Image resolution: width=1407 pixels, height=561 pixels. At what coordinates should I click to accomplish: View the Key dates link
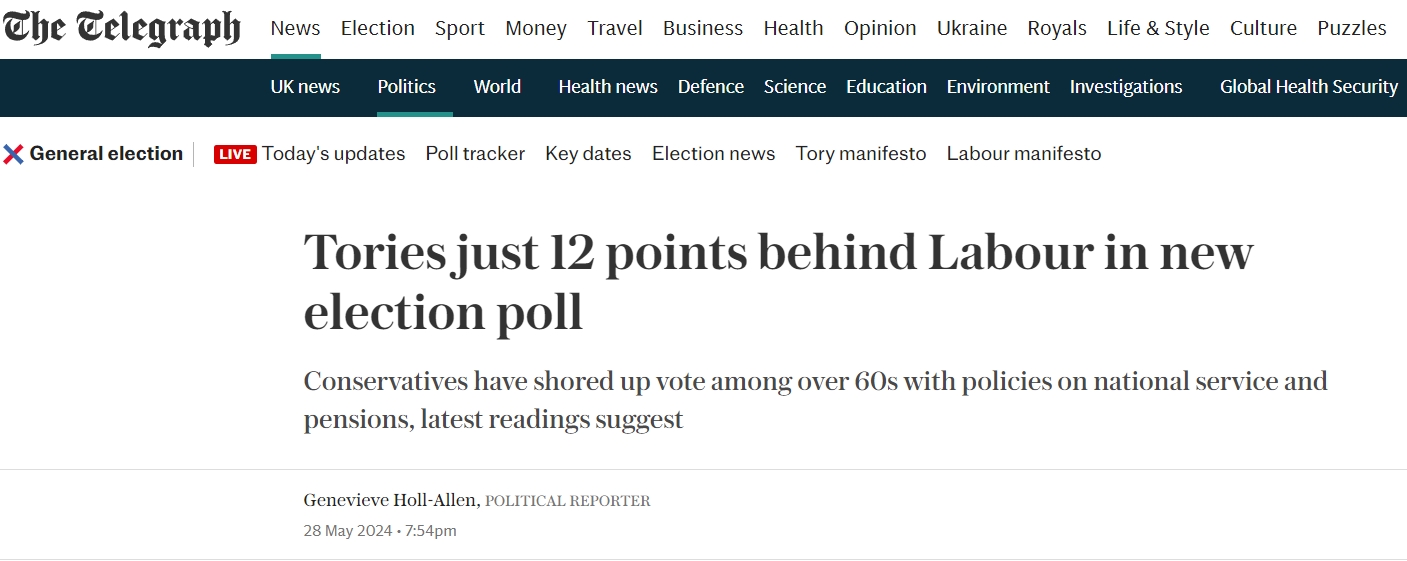588,154
